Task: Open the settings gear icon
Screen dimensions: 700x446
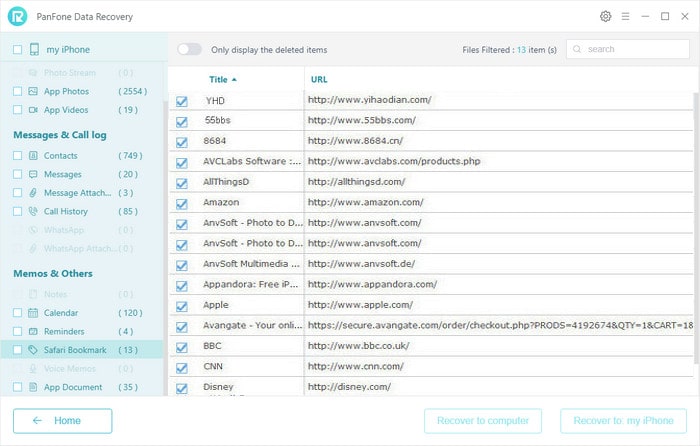Action: click(605, 17)
